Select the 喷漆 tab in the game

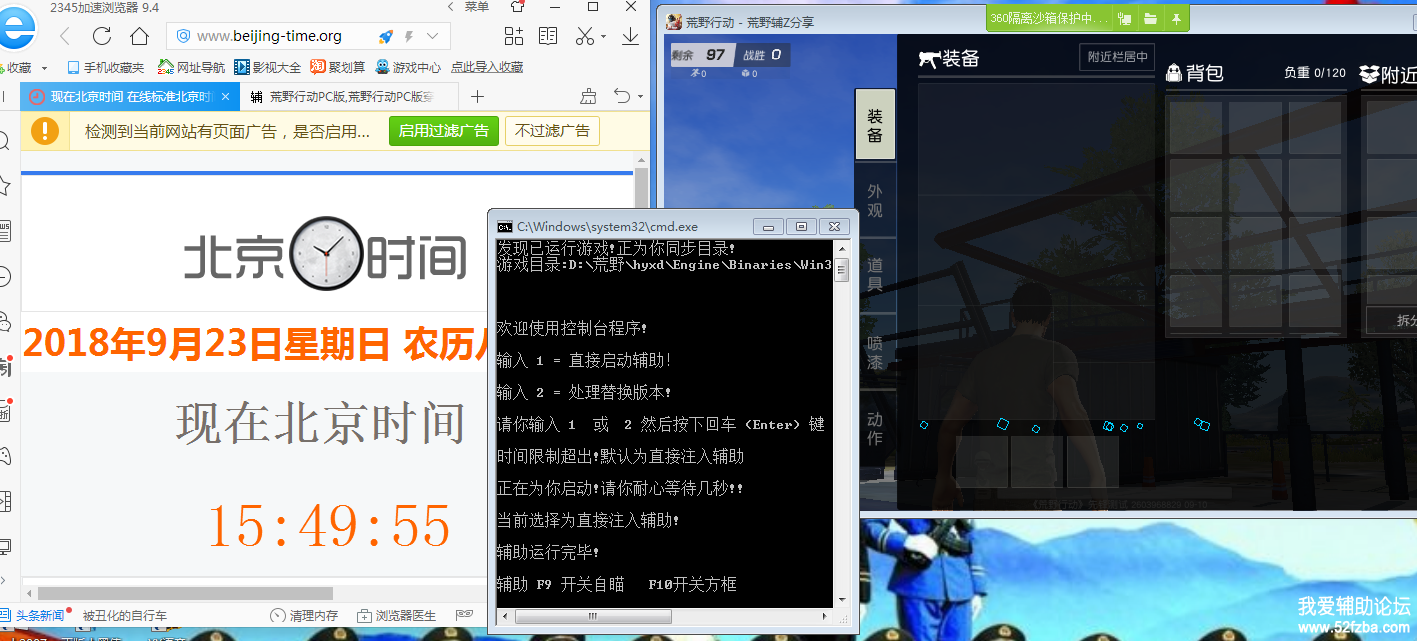tap(875, 351)
